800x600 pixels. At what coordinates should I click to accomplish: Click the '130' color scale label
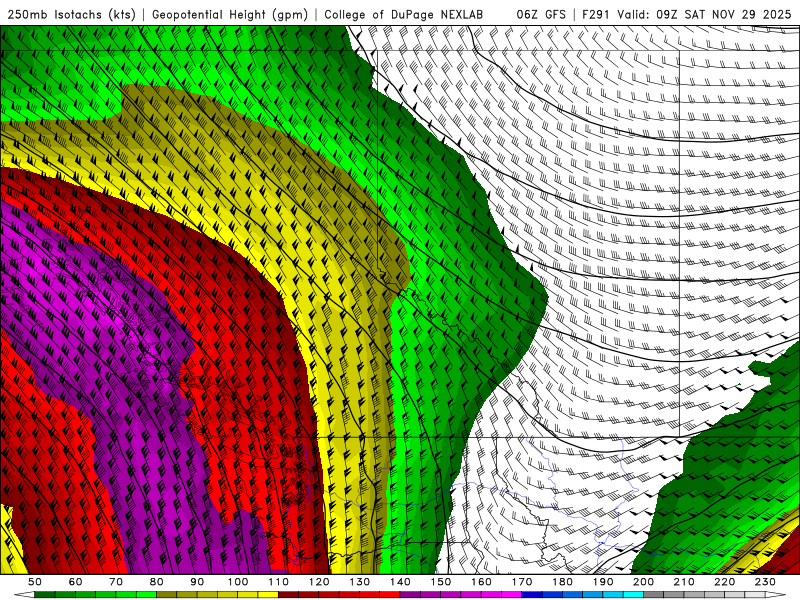(x=360, y=582)
